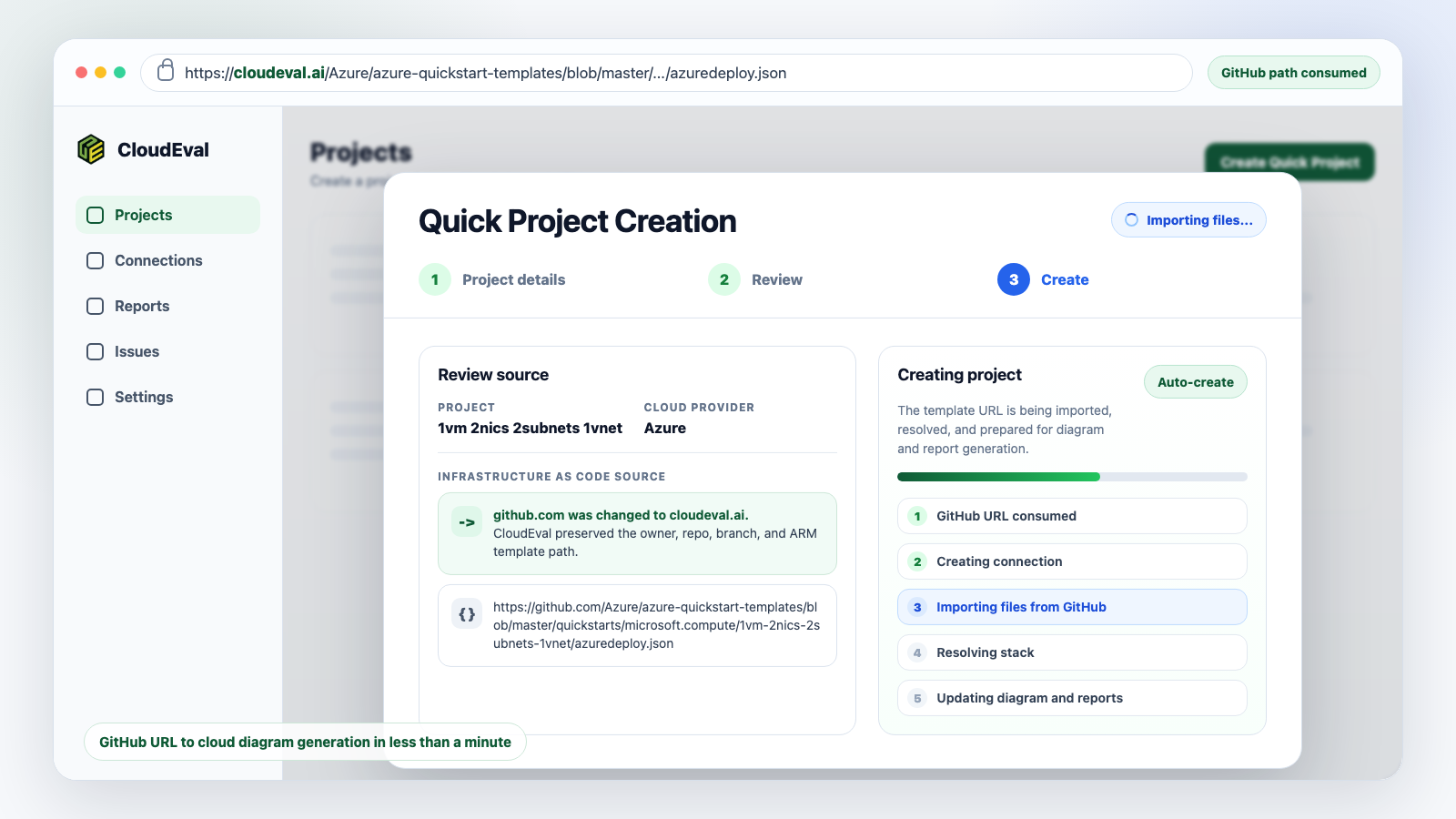Click number badge on GitHub URL consumed row
Viewport: 1456px width, 819px height.
[917, 516]
